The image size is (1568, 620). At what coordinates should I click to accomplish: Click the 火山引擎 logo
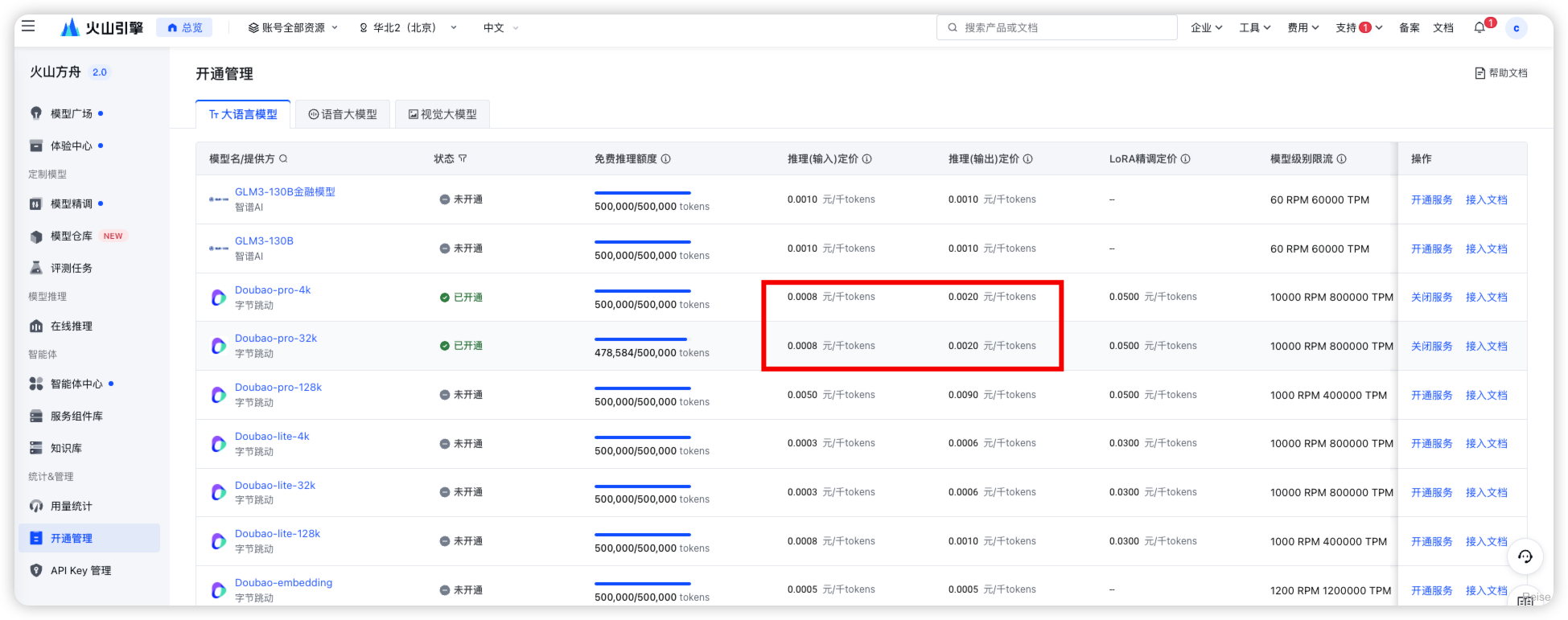pos(102,27)
